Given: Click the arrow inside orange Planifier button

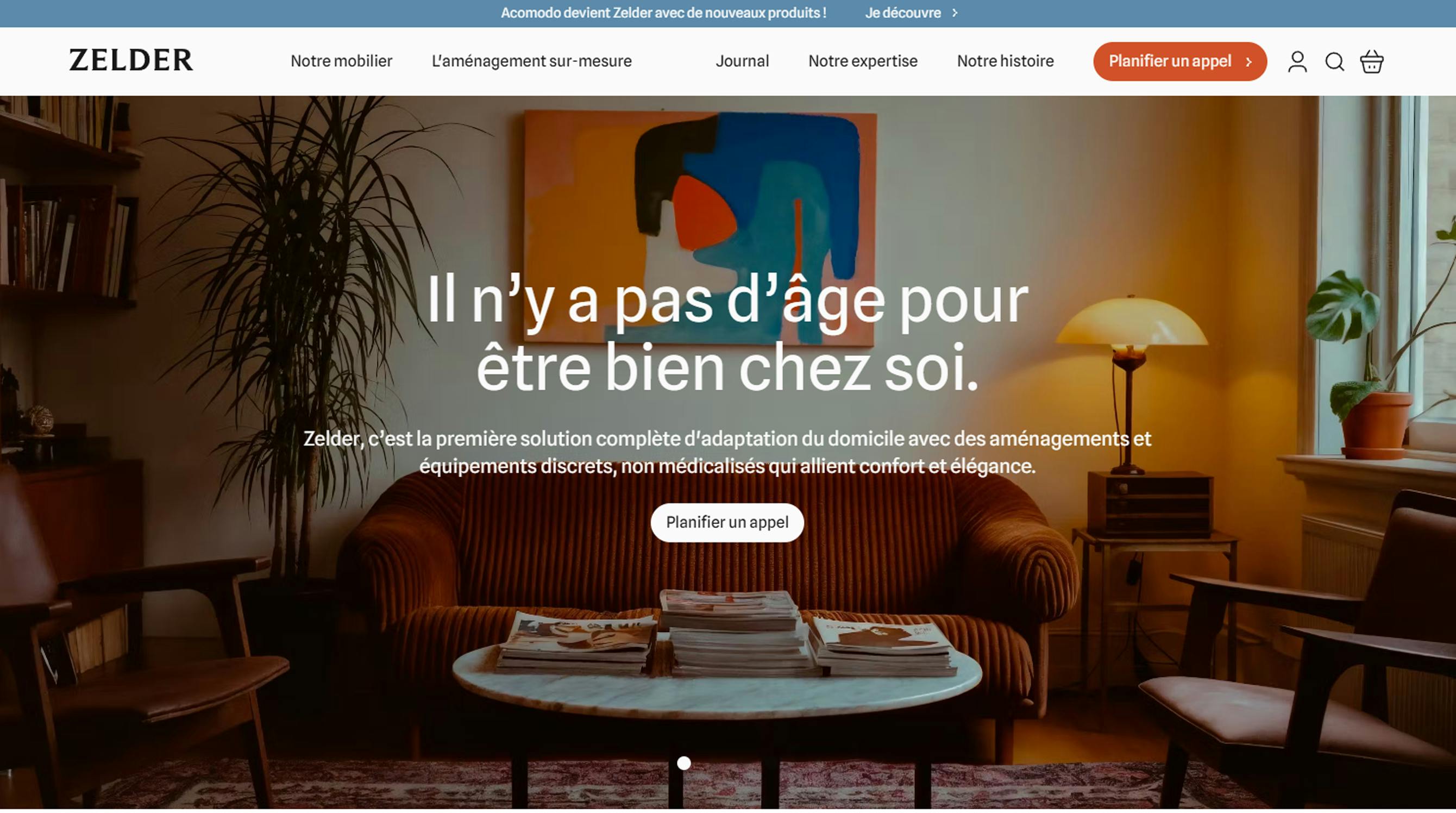Looking at the screenshot, I should point(1248,62).
